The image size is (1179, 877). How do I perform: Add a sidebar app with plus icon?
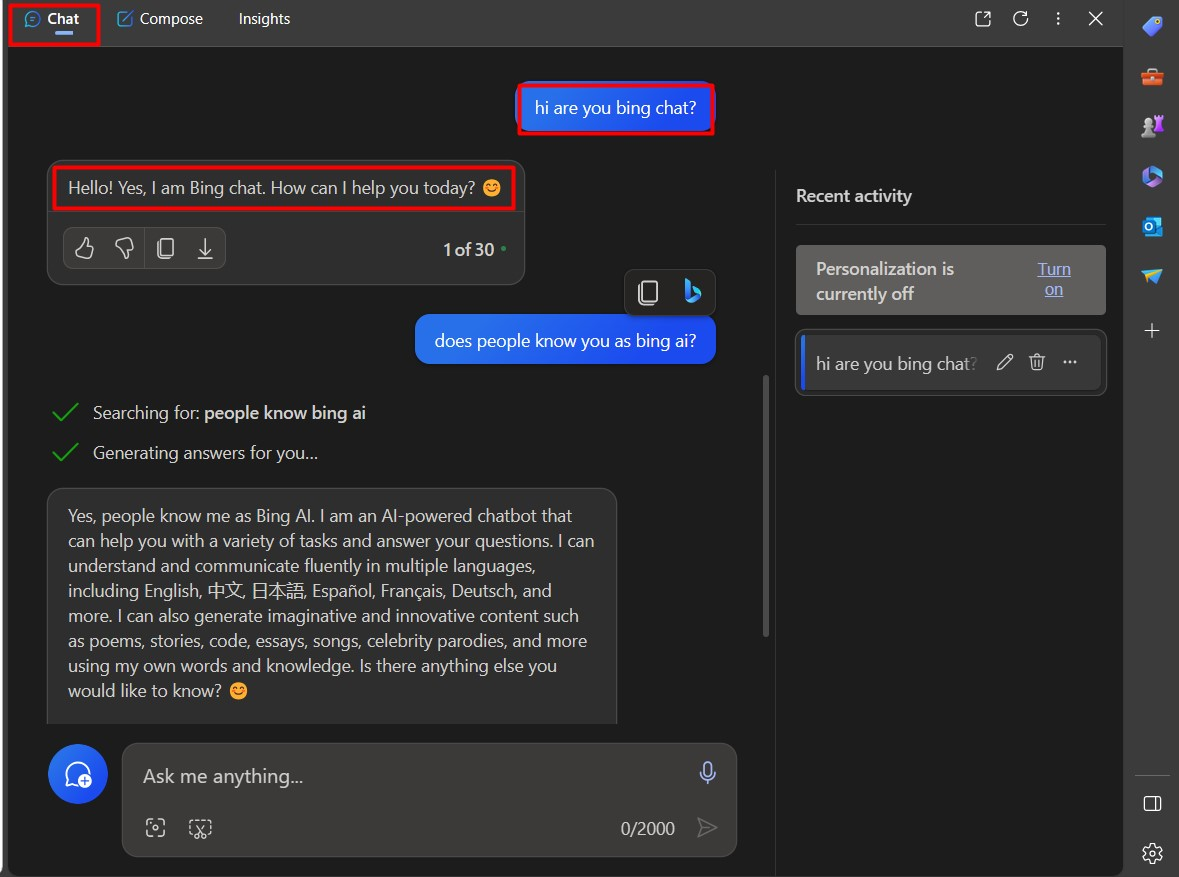tap(1152, 330)
